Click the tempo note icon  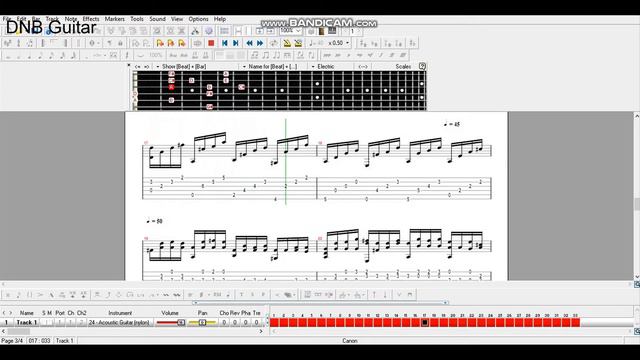click(312, 43)
